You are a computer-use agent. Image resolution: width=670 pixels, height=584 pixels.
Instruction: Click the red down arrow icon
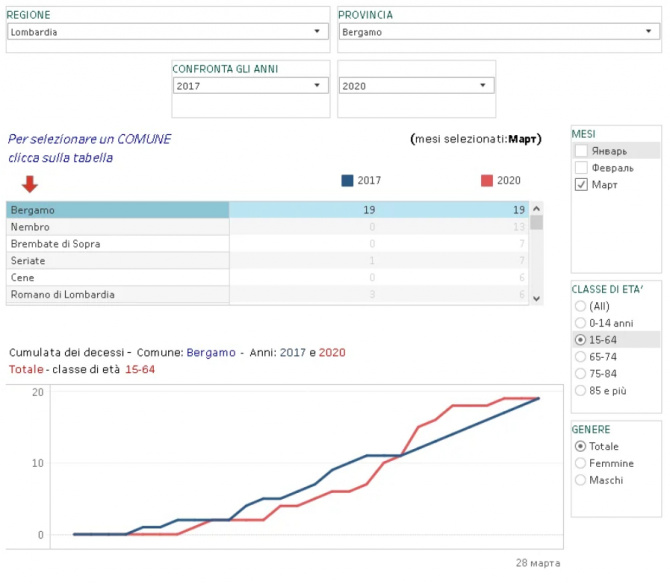30,184
